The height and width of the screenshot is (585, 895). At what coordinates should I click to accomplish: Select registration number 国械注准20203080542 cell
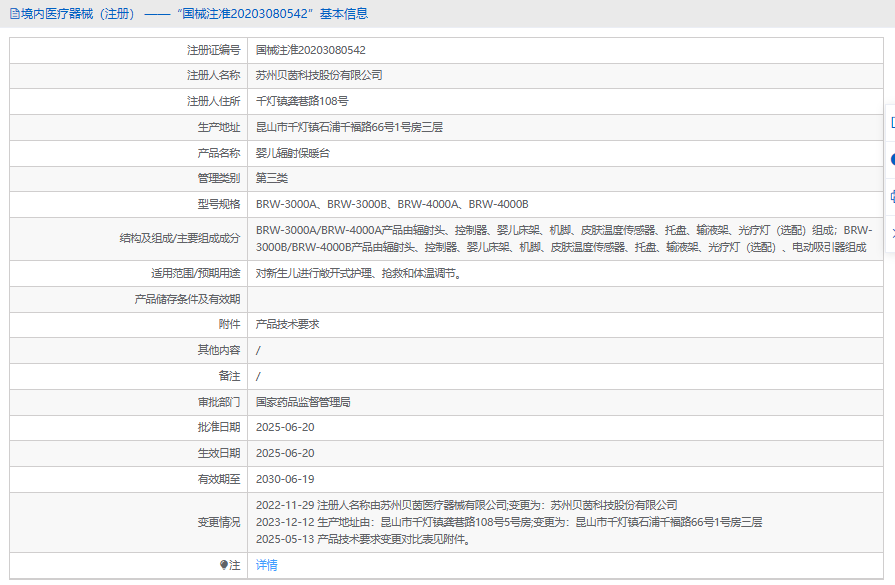tap(565, 50)
